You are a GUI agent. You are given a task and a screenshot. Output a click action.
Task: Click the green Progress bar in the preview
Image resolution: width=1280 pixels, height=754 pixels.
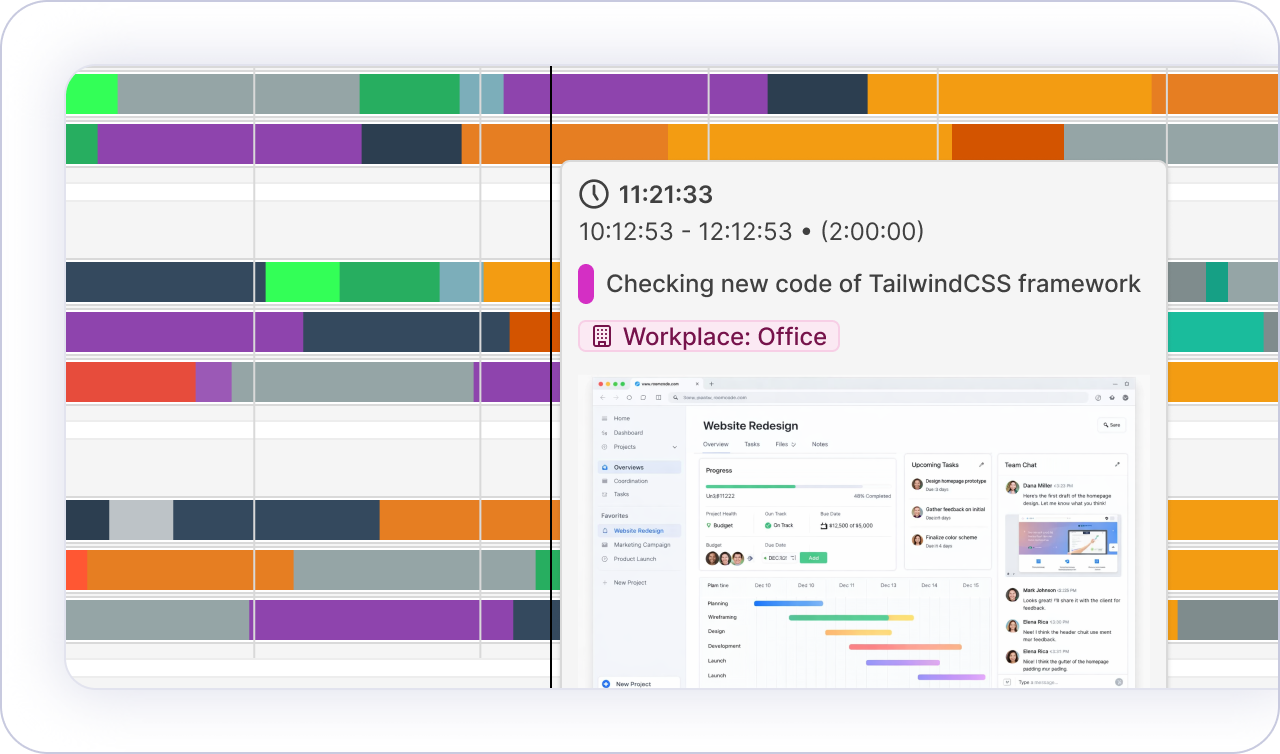point(750,486)
